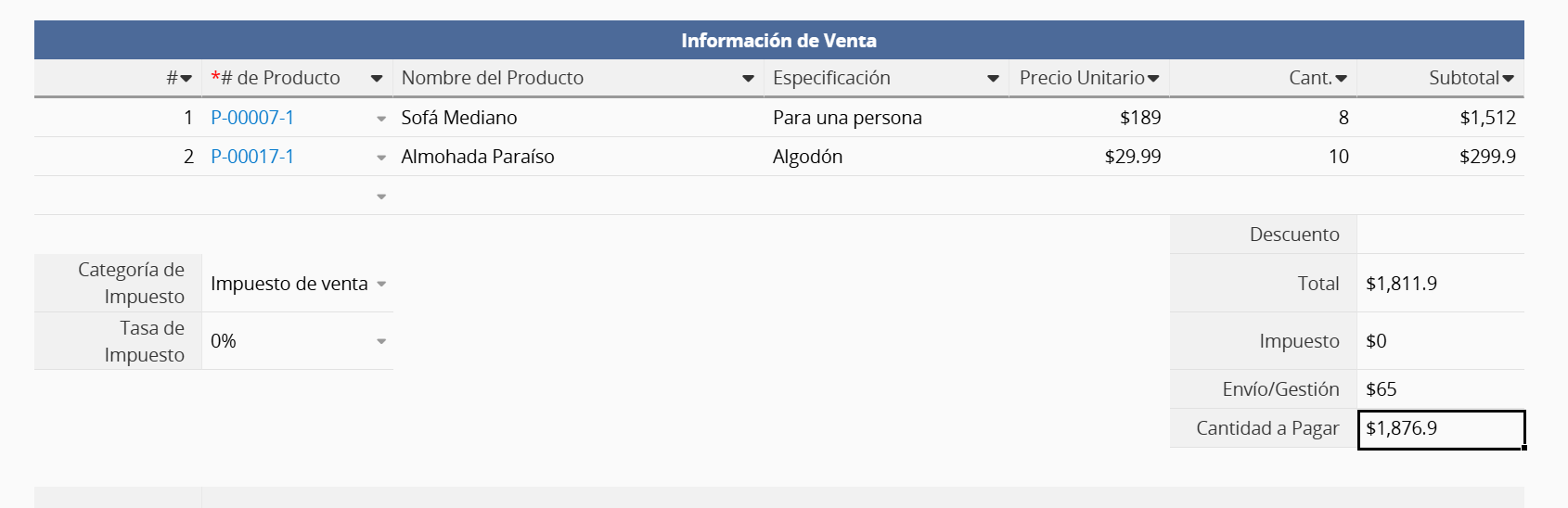Expand product dropdown for row P-00017-1
The height and width of the screenshot is (508, 1568).
coord(381,158)
